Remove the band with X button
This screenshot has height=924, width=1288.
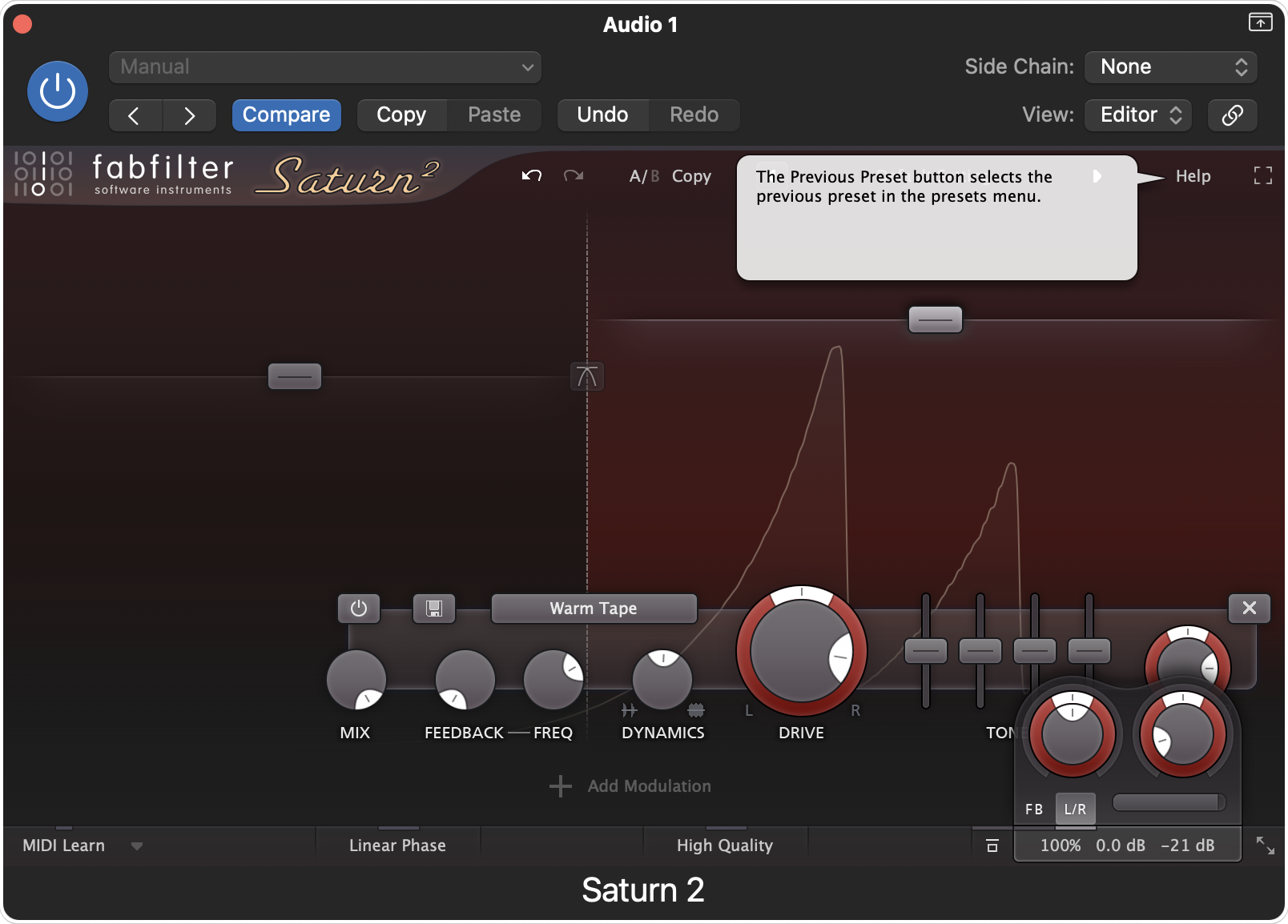[x=1250, y=609]
